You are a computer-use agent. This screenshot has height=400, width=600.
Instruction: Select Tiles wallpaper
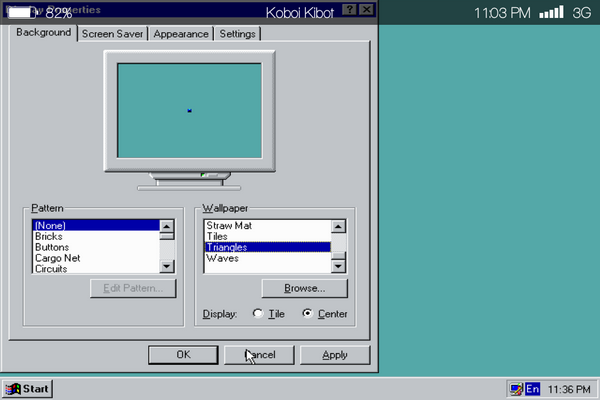coord(267,236)
